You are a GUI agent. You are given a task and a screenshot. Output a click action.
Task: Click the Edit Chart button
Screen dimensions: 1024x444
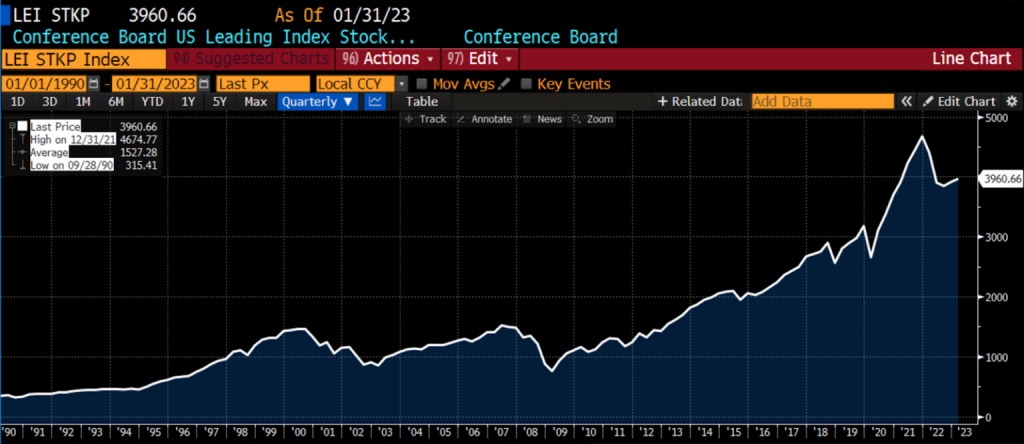tap(959, 101)
